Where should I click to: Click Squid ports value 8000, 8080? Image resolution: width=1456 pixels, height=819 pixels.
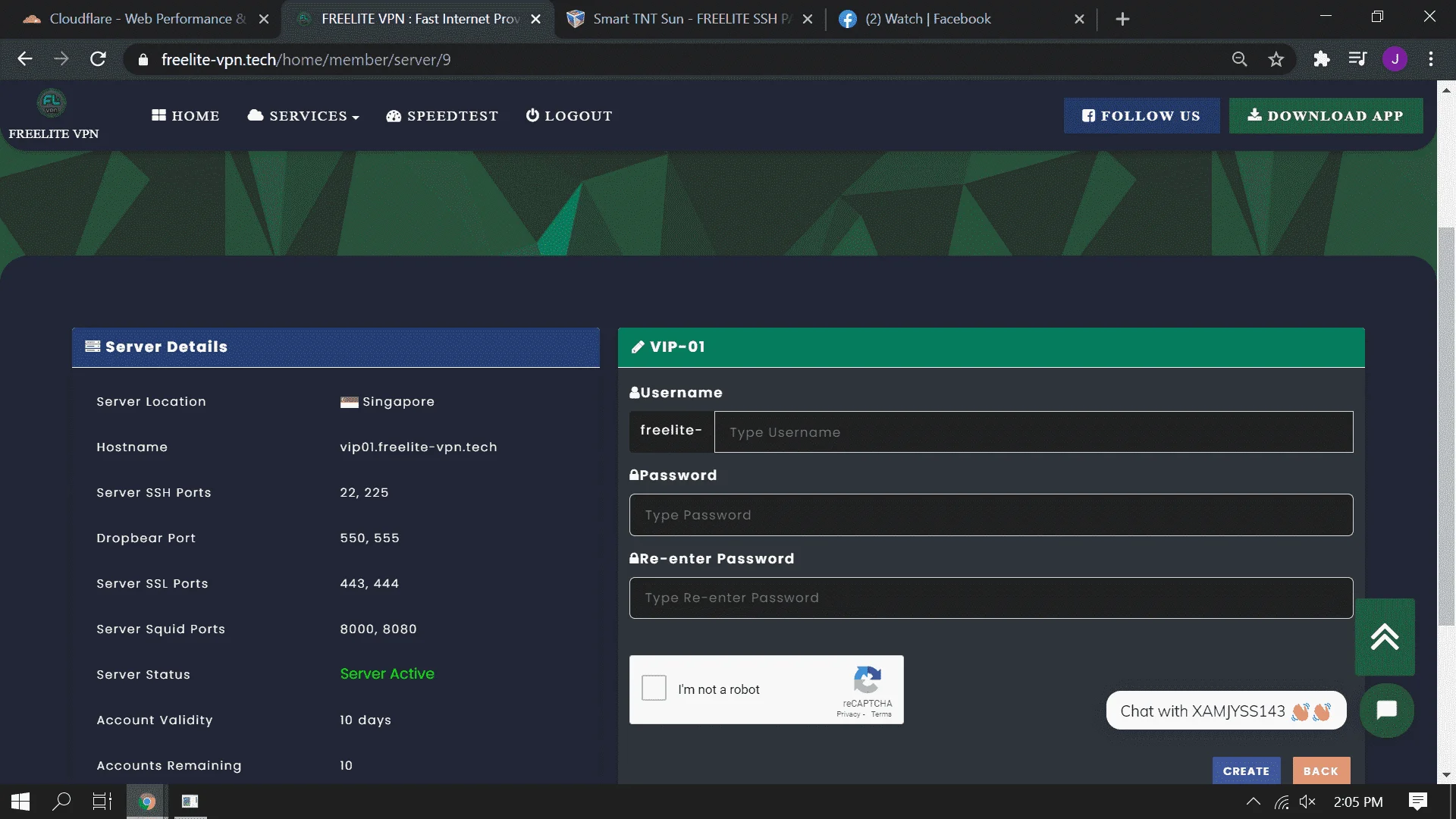pos(378,629)
